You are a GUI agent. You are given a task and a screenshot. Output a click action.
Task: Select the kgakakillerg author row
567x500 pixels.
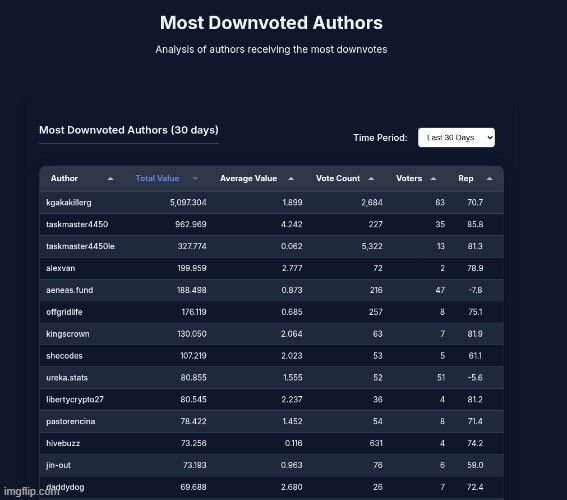click(x=272, y=202)
